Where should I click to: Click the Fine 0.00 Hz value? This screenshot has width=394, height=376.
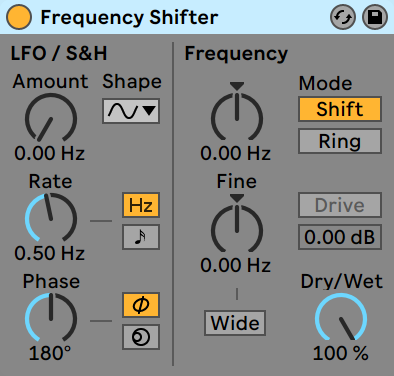pos(236,266)
